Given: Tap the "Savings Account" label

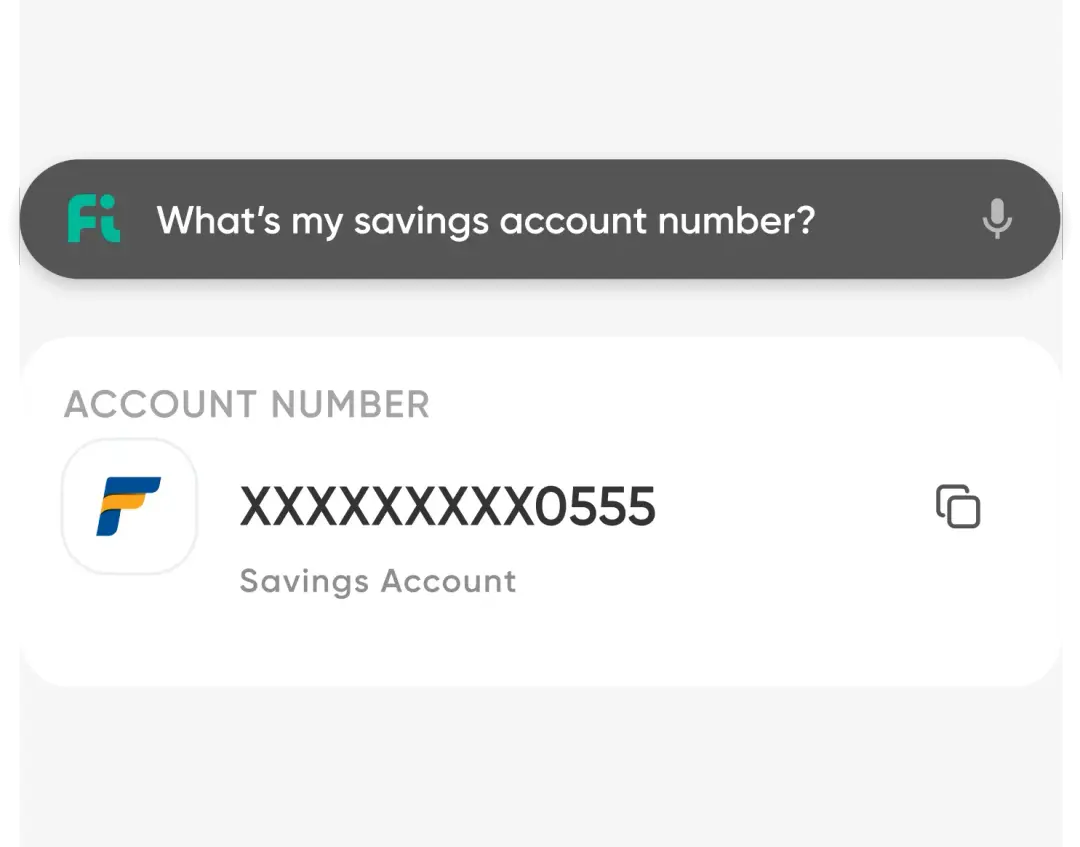Looking at the screenshot, I should tap(378, 581).
